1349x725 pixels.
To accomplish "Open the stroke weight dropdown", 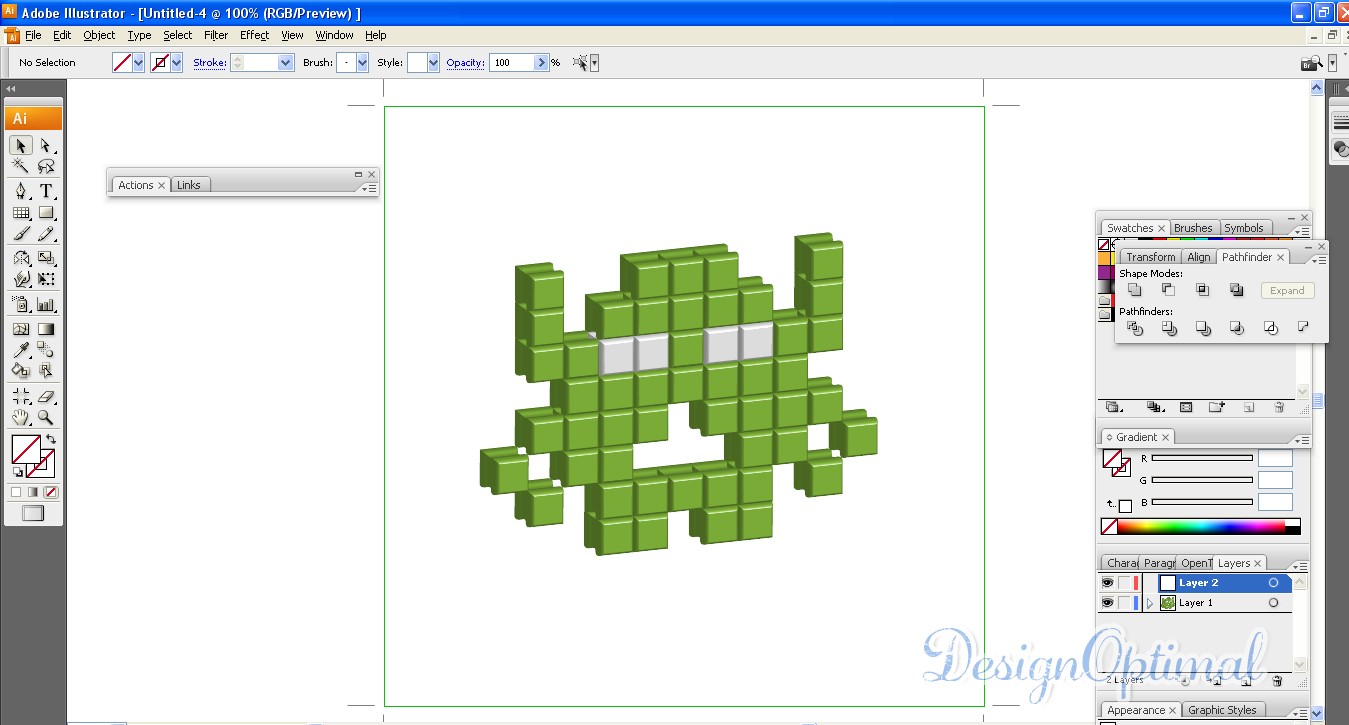I will (x=285, y=62).
